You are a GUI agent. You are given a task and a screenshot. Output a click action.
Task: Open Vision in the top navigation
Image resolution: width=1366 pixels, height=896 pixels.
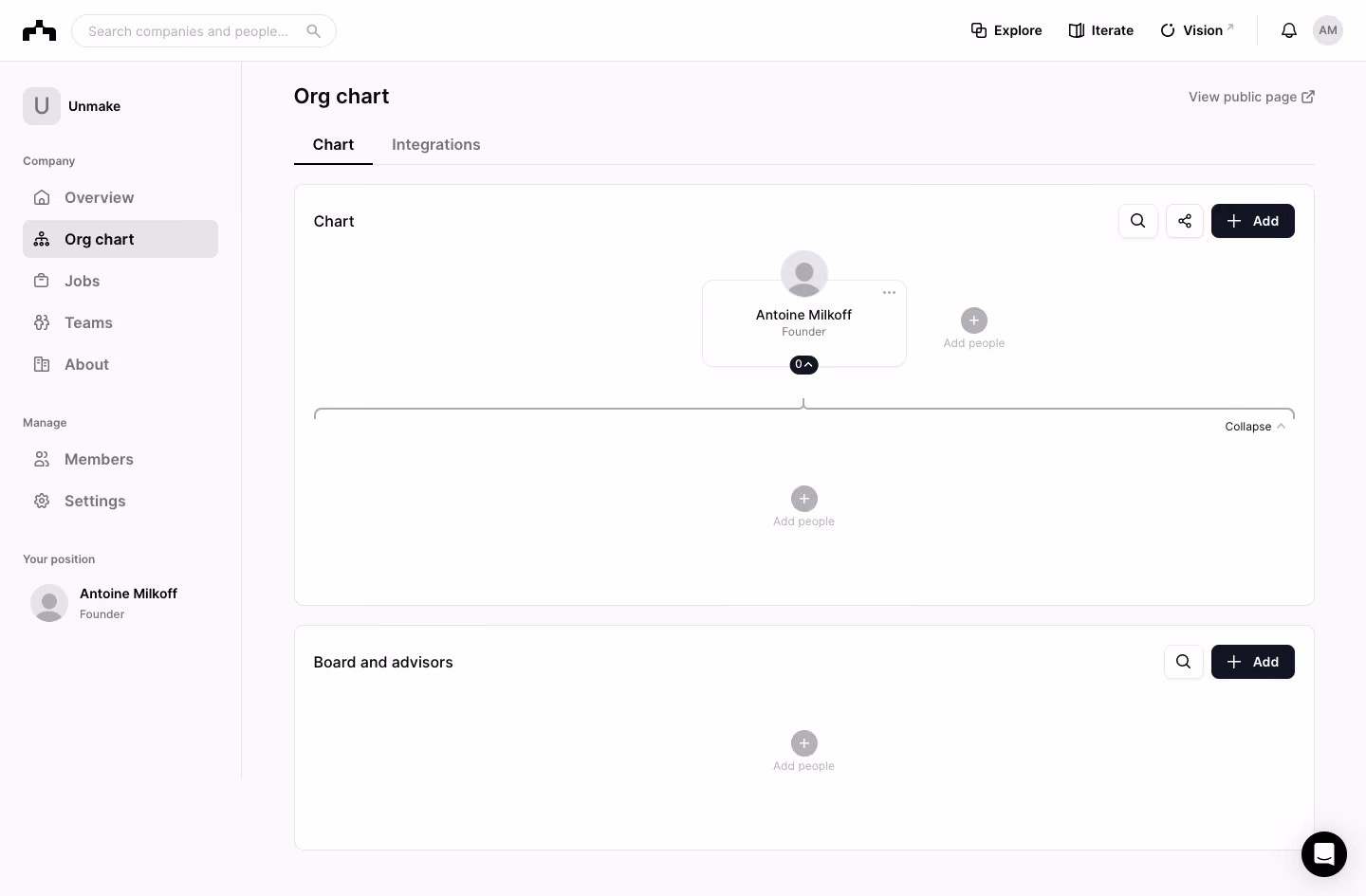[1197, 30]
